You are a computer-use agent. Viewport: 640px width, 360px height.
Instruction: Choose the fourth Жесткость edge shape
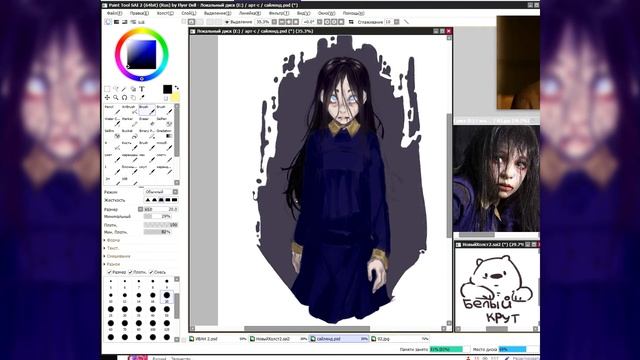coord(168,200)
